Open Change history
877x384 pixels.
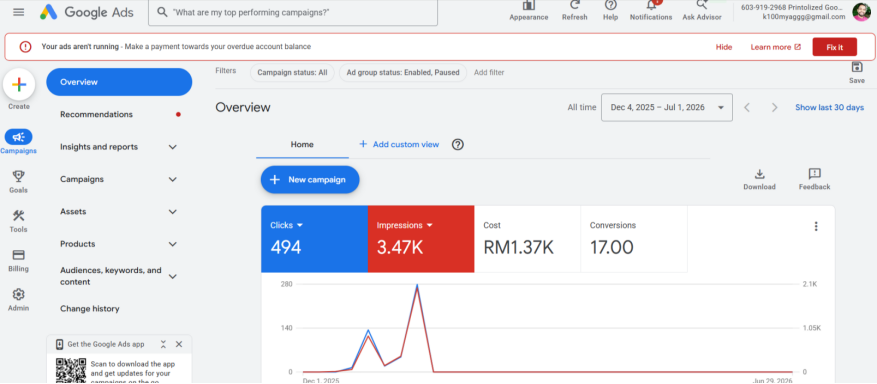[x=89, y=309]
